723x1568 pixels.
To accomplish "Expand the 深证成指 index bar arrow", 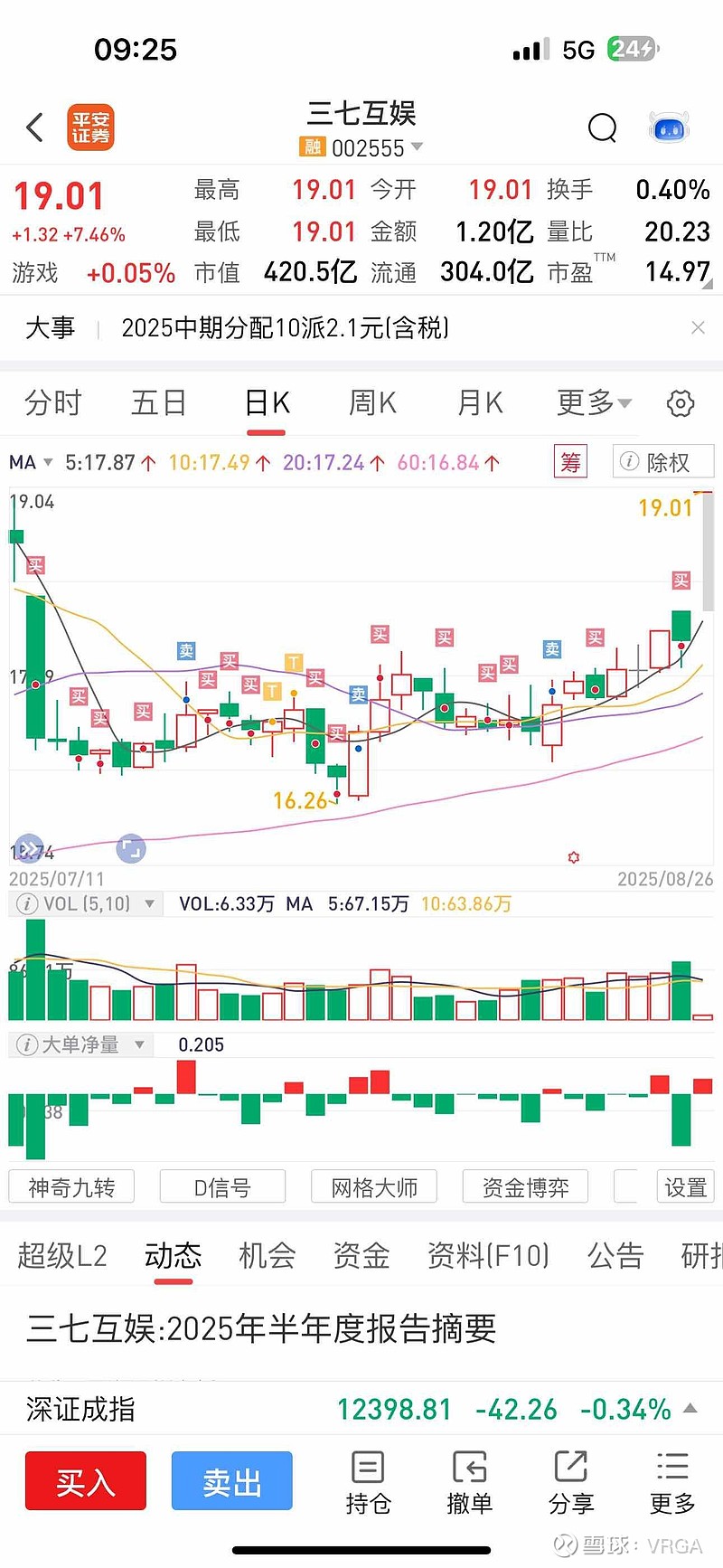I will [x=690, y=1409].
